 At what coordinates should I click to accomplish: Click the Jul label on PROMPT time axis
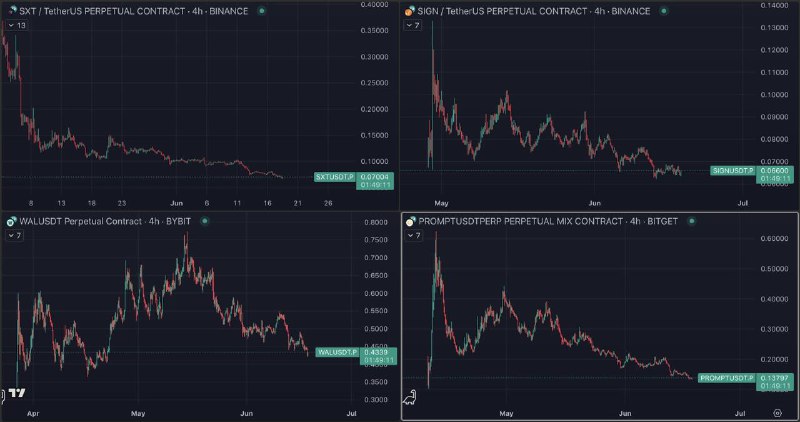(740, 413)
